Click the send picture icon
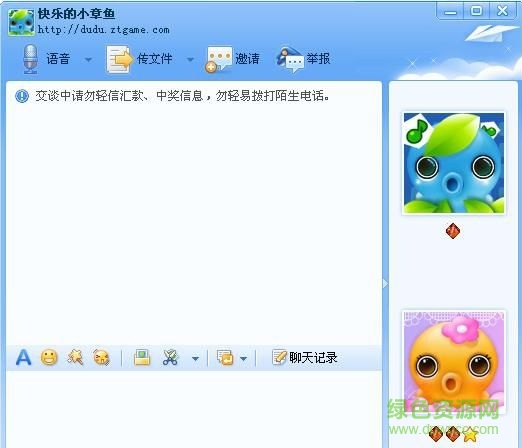This screenshot has height=448, width=522. click(x=142, y=357)
